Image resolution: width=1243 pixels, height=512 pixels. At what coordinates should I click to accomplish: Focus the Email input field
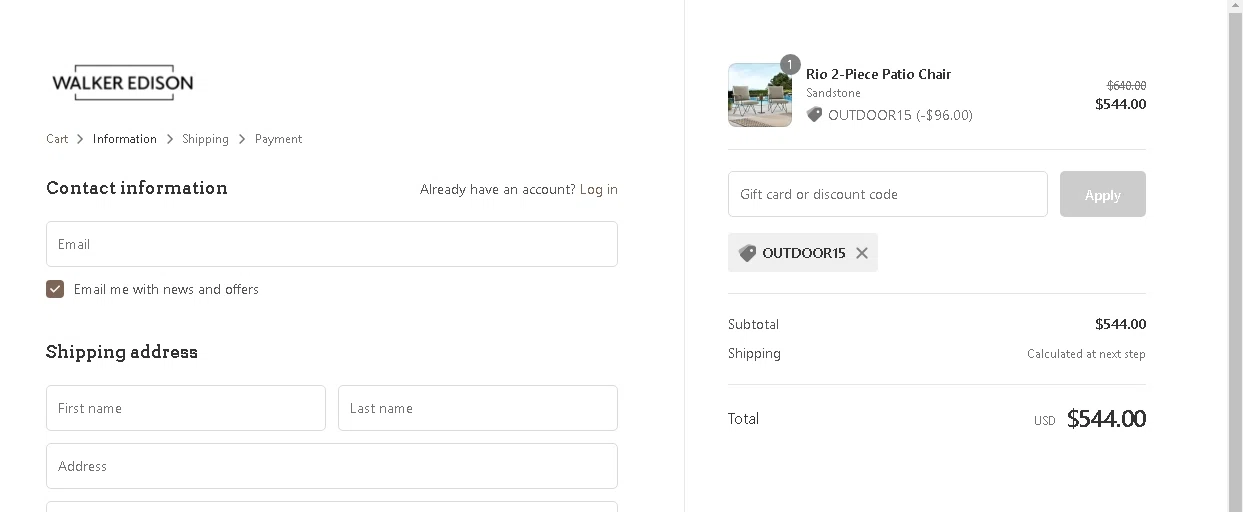point(331,244)
